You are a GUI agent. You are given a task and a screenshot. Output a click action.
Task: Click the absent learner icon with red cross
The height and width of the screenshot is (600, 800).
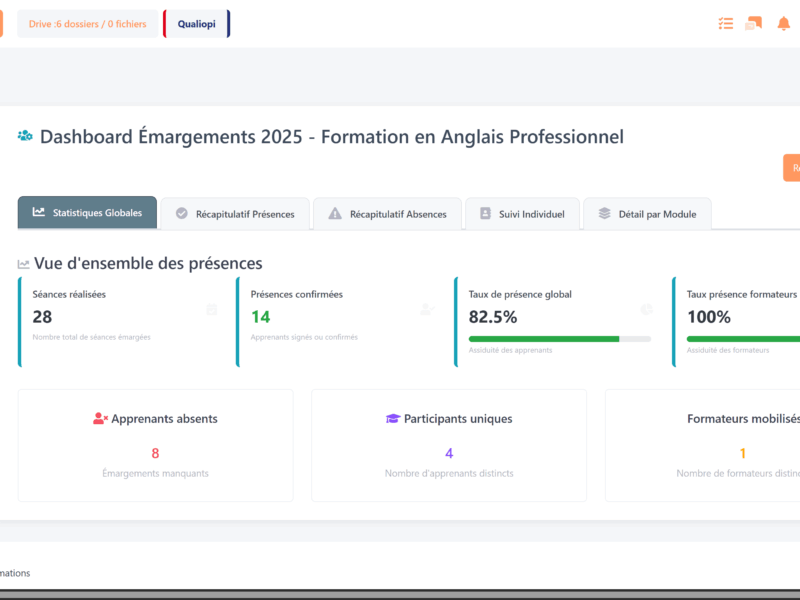pos(100,419)
